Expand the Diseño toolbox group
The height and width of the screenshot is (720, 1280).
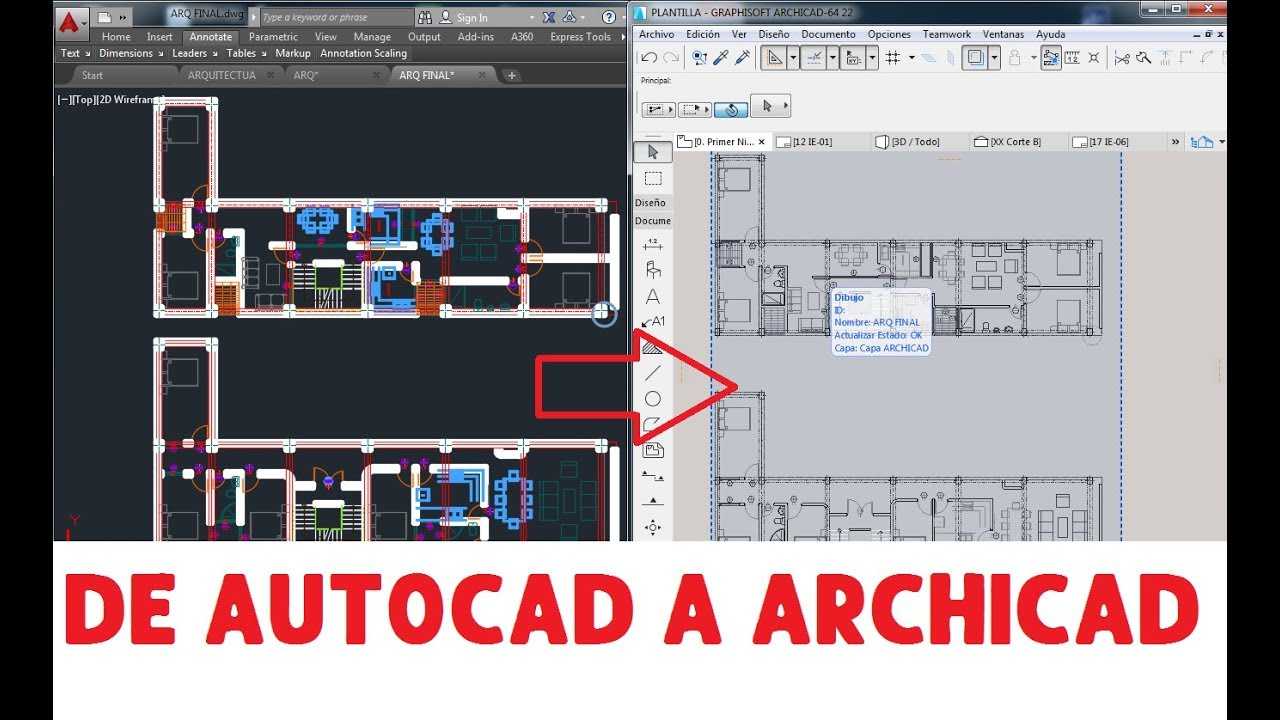(650, 202)
